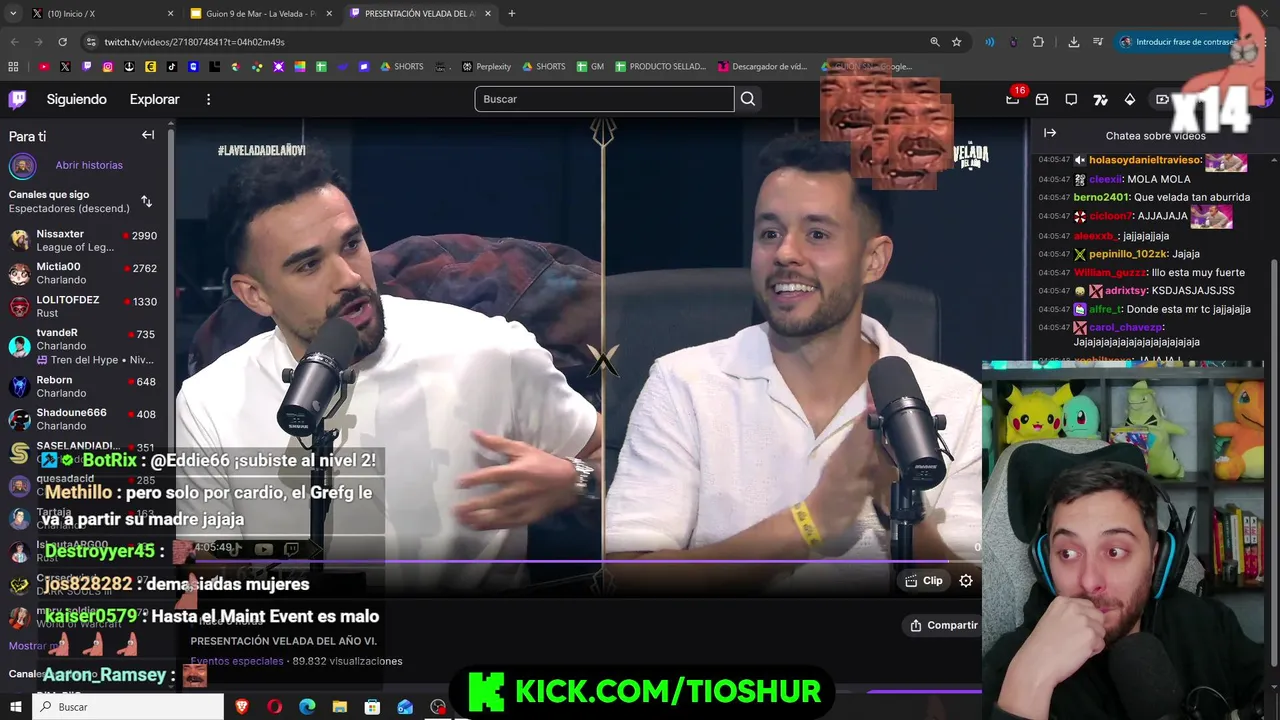Collapse the chat panel arrow
The height and width of the screenshot is (720, 1280).
[1050, 132]
